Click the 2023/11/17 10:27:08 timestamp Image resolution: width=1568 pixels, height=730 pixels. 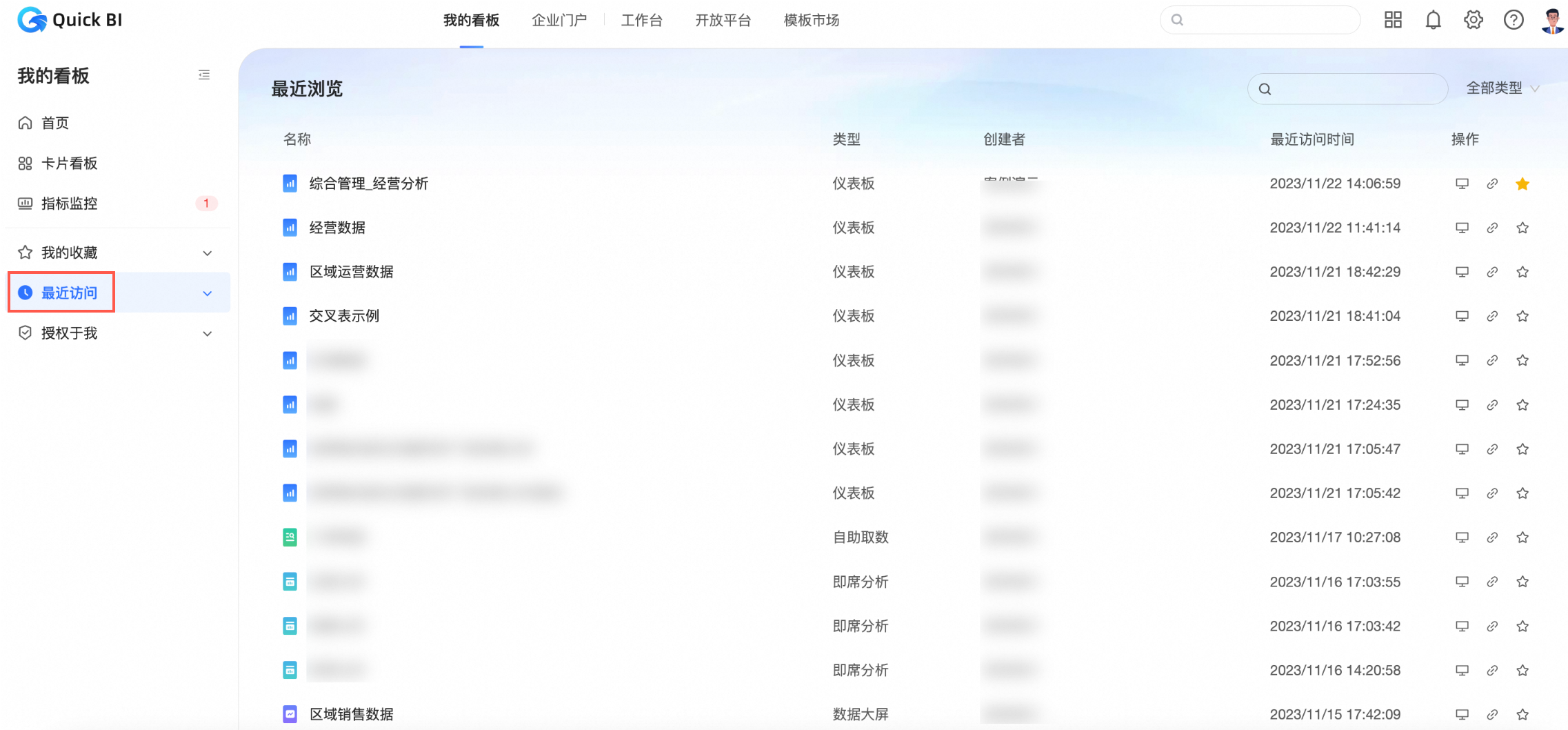(x=1335, y=537)
